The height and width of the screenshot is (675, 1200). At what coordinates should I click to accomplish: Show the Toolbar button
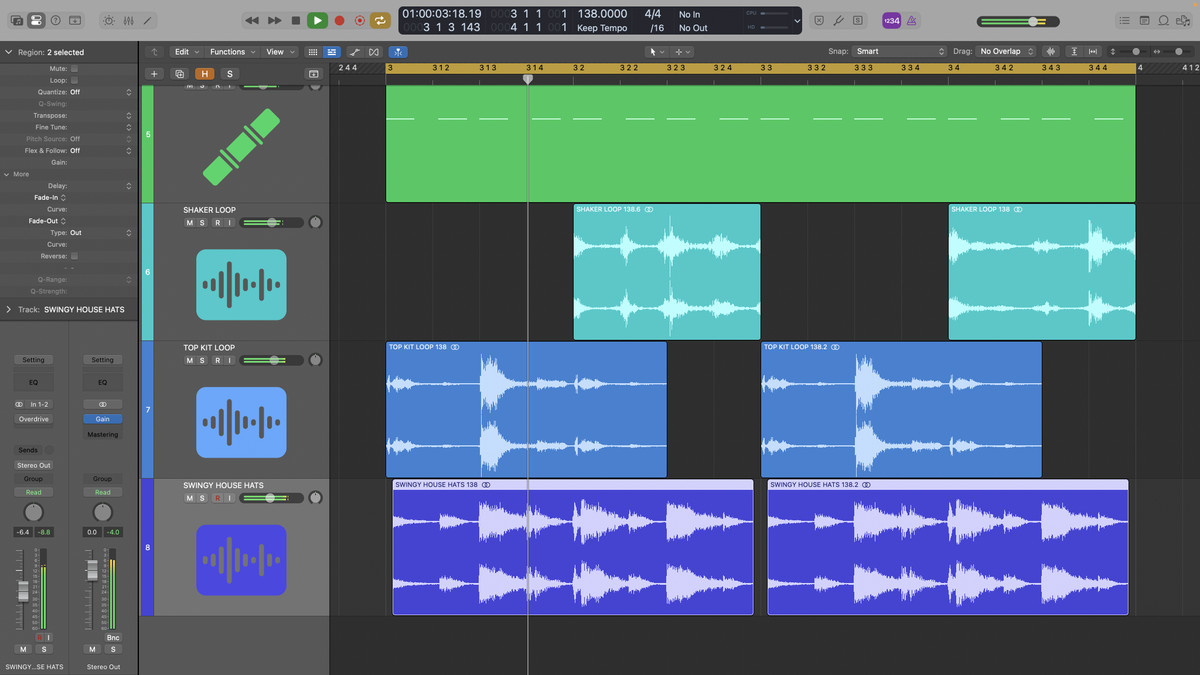point(74,20)
